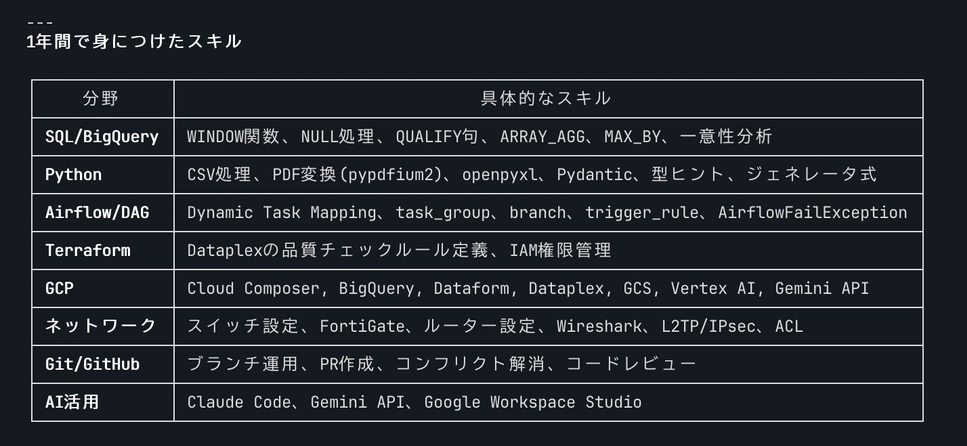The height and width of the screenshot is (446, 967).
Task: Click the 具体的なスキル column header
Action: pos(546,98)
